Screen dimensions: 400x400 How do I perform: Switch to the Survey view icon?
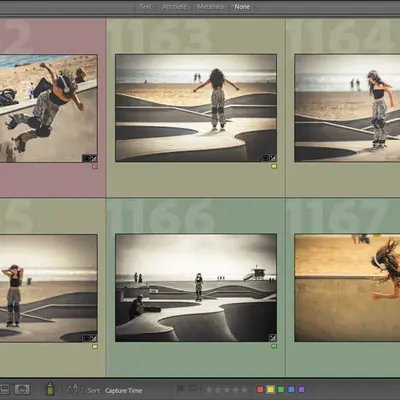pyautogui.click(x=4, y=389)
